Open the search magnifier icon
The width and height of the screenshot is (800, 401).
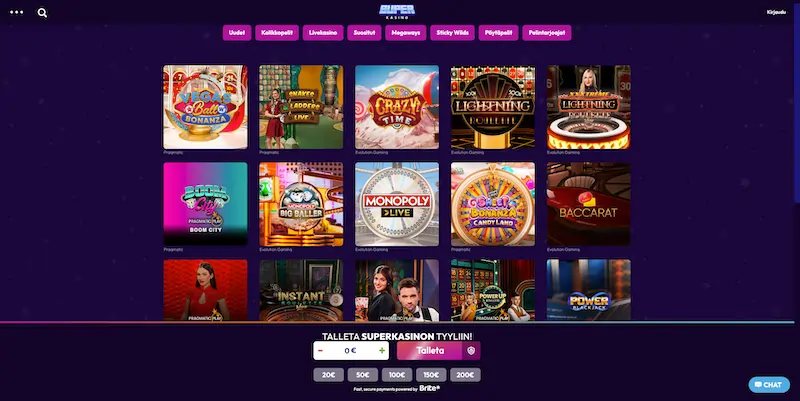click(42, 13)
